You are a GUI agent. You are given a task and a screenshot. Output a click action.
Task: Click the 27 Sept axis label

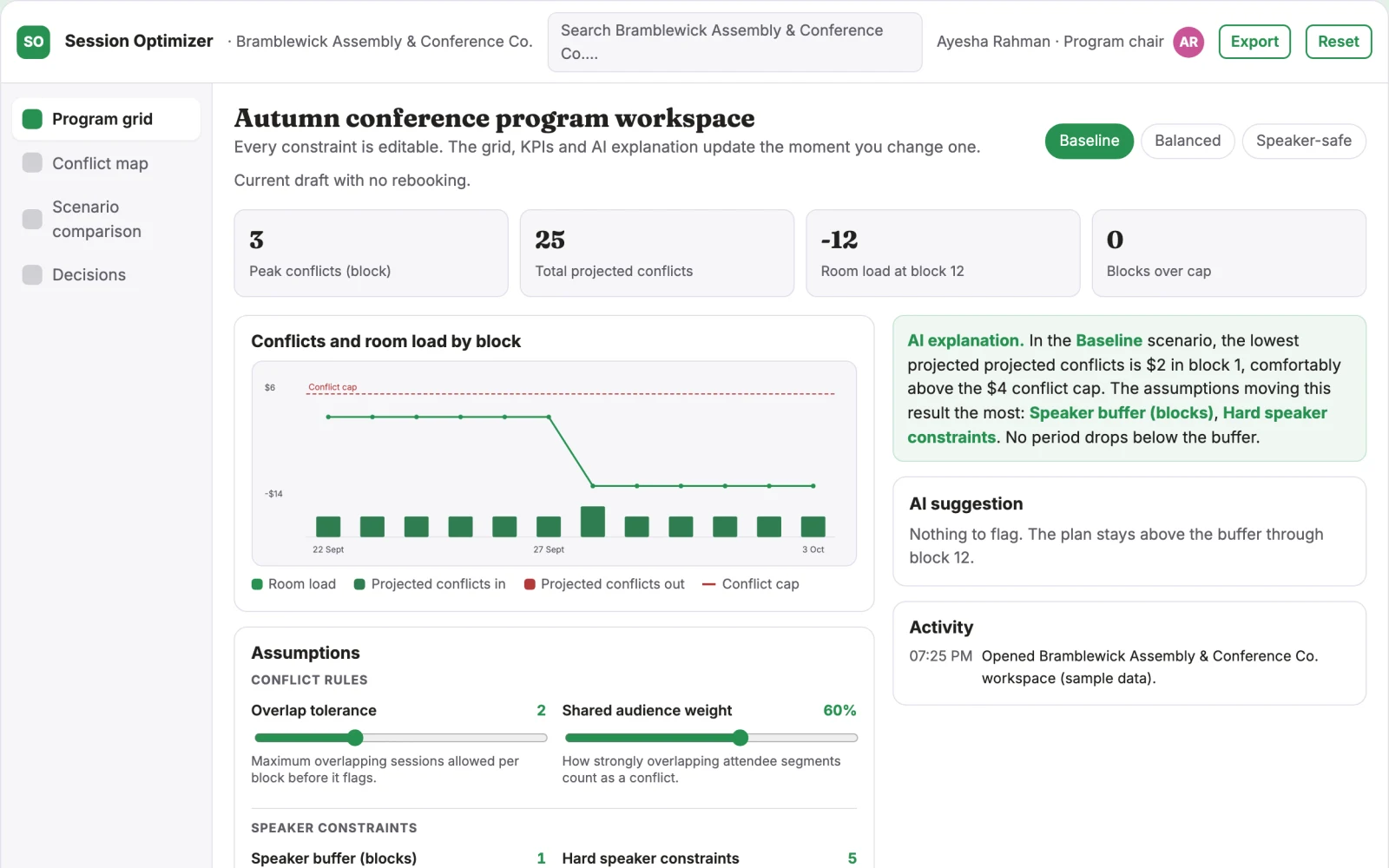click(549, 549)
